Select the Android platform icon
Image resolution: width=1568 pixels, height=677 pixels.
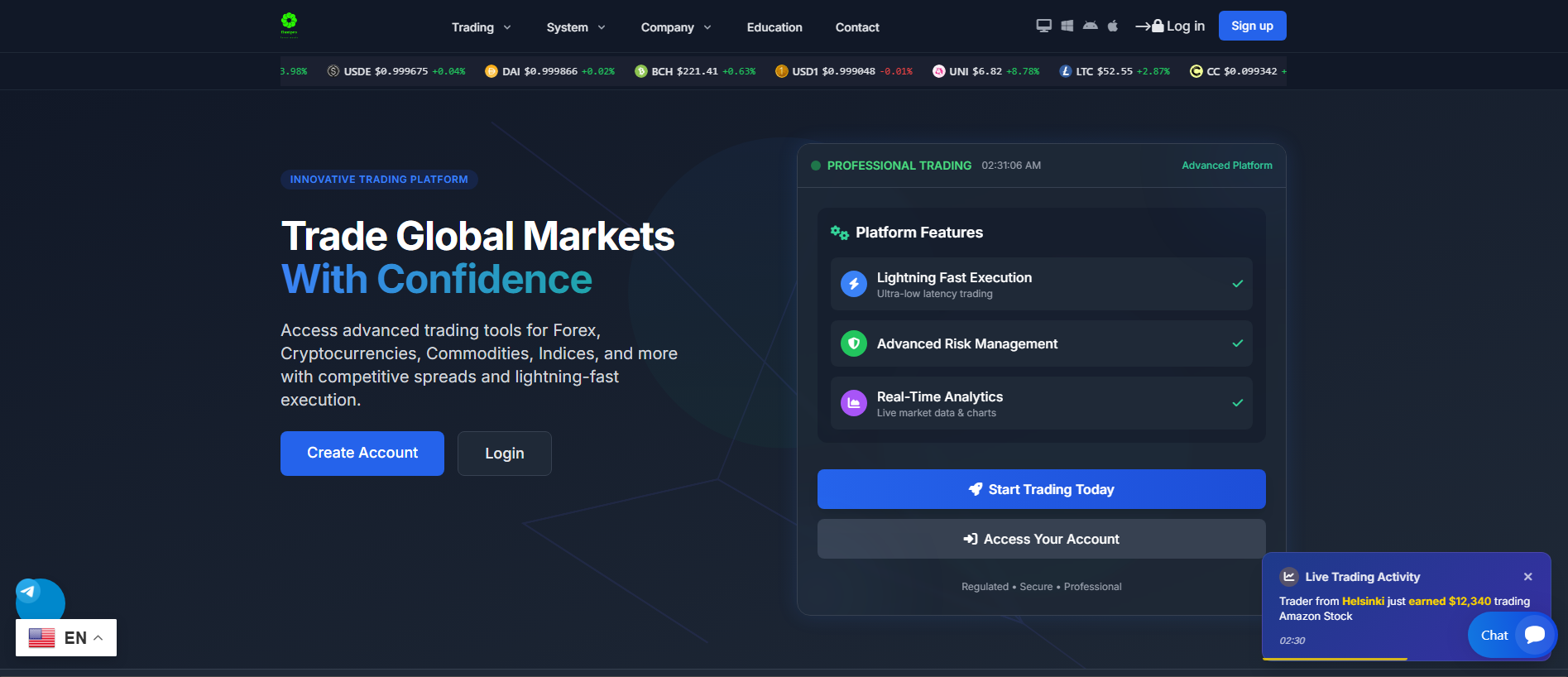click(x=1091, y=26)
